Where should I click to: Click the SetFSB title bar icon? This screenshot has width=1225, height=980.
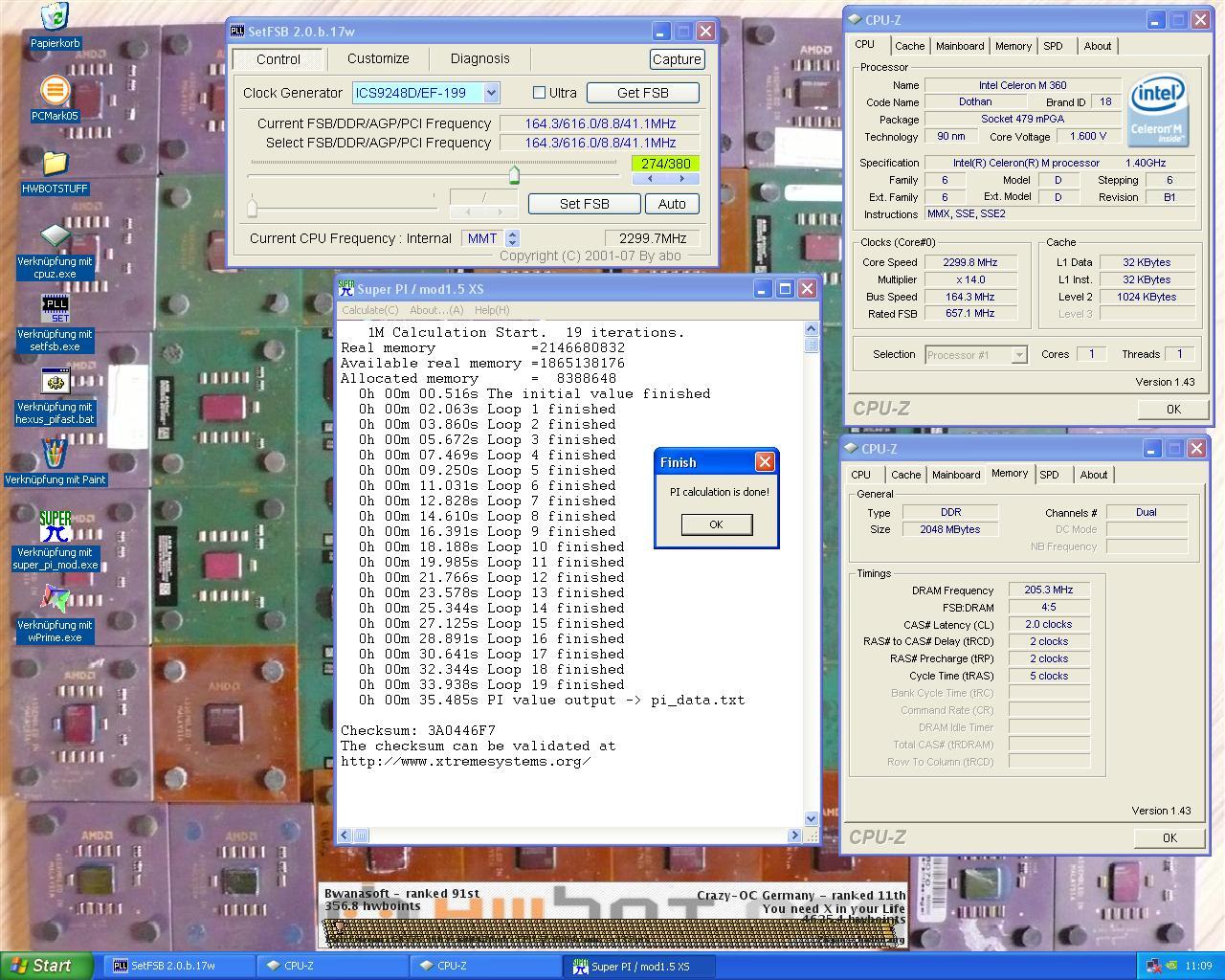point(237,31)
